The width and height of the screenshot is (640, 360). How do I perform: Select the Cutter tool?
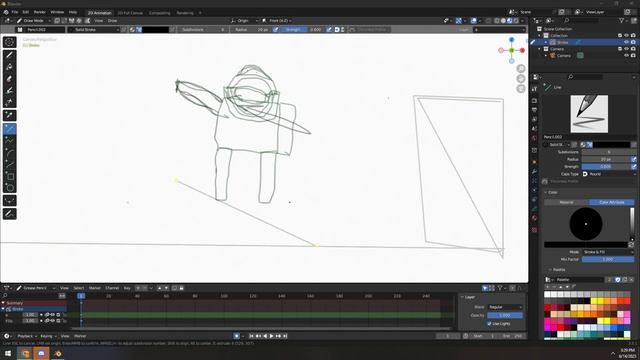coord(9,102)
